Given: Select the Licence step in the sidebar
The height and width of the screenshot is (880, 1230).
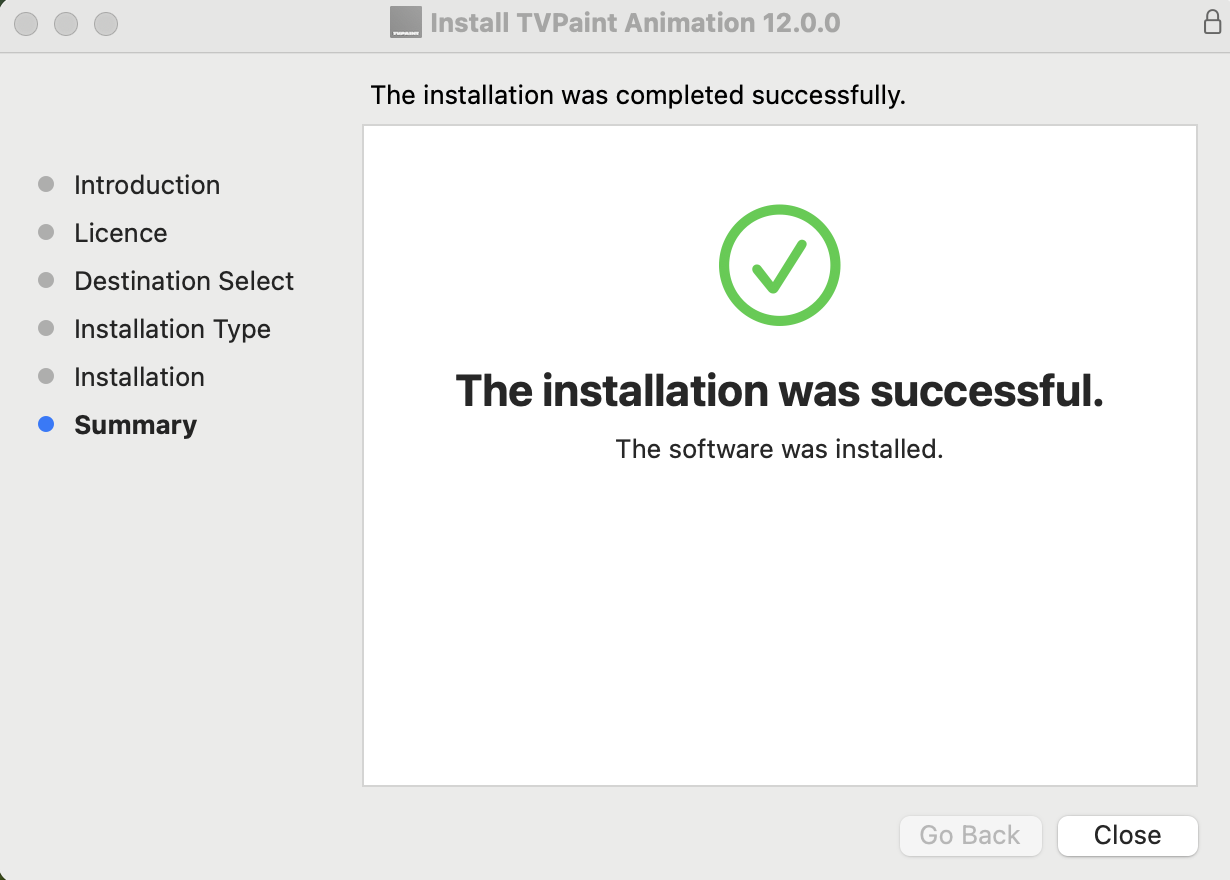Looking at the screenshot, I should [x=120, y=232].
